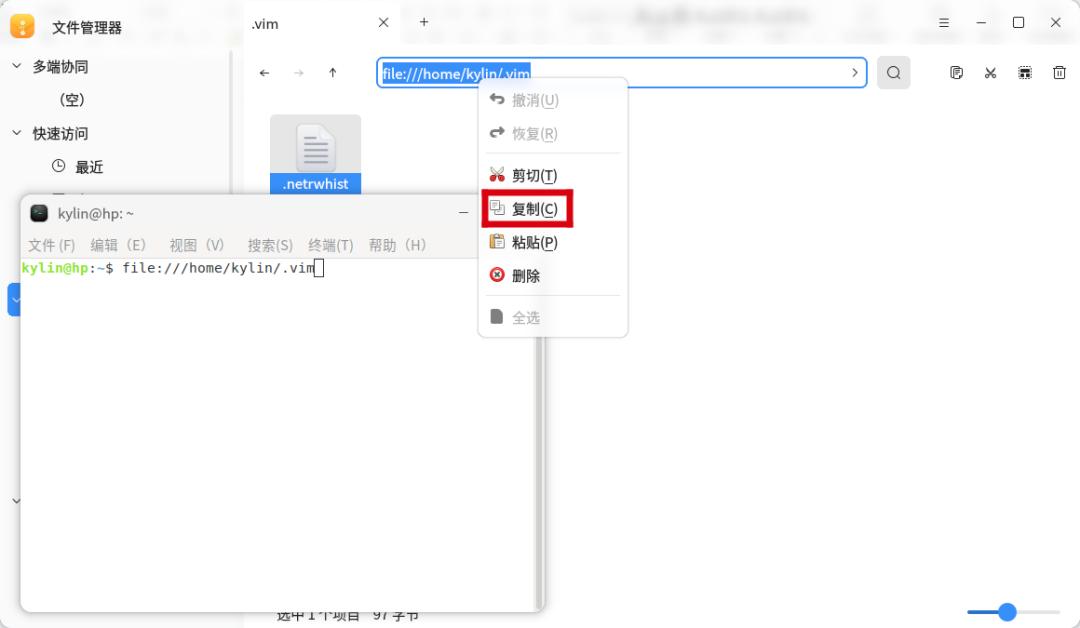The image size is (1080, 628).
Task: Click the copy icon on the file manager toolbar
Action: pyautogui.click(x=956, y=72)
